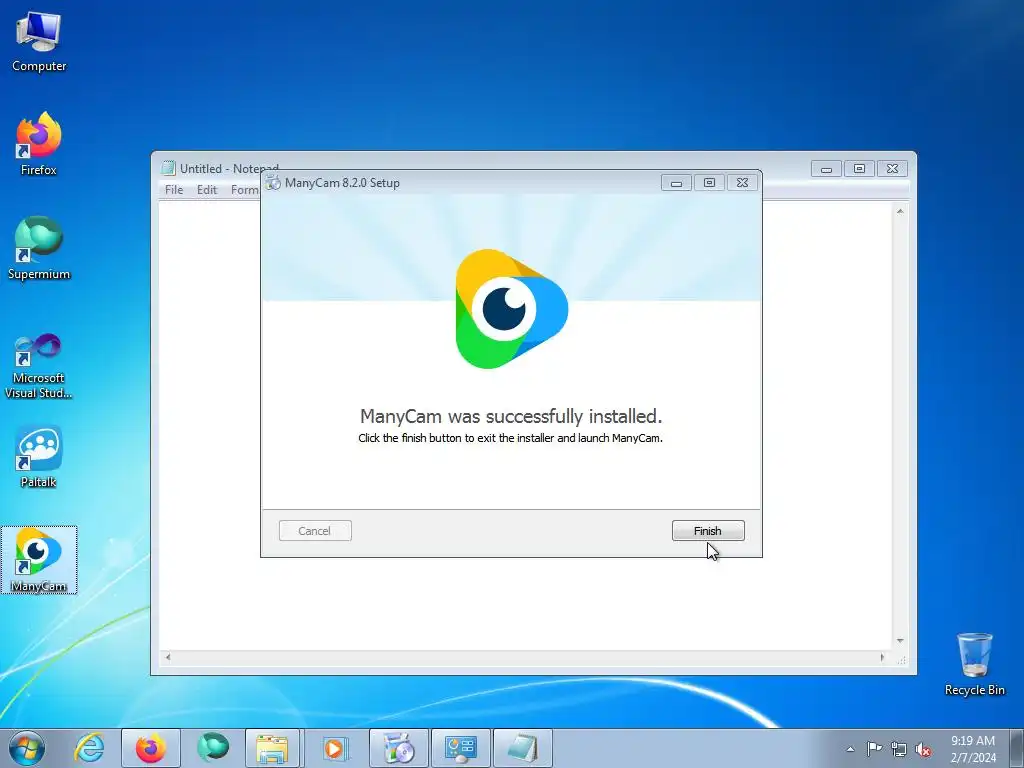Open the Windows Start menu orb
1024x768 pixels.
pos(27,748)
